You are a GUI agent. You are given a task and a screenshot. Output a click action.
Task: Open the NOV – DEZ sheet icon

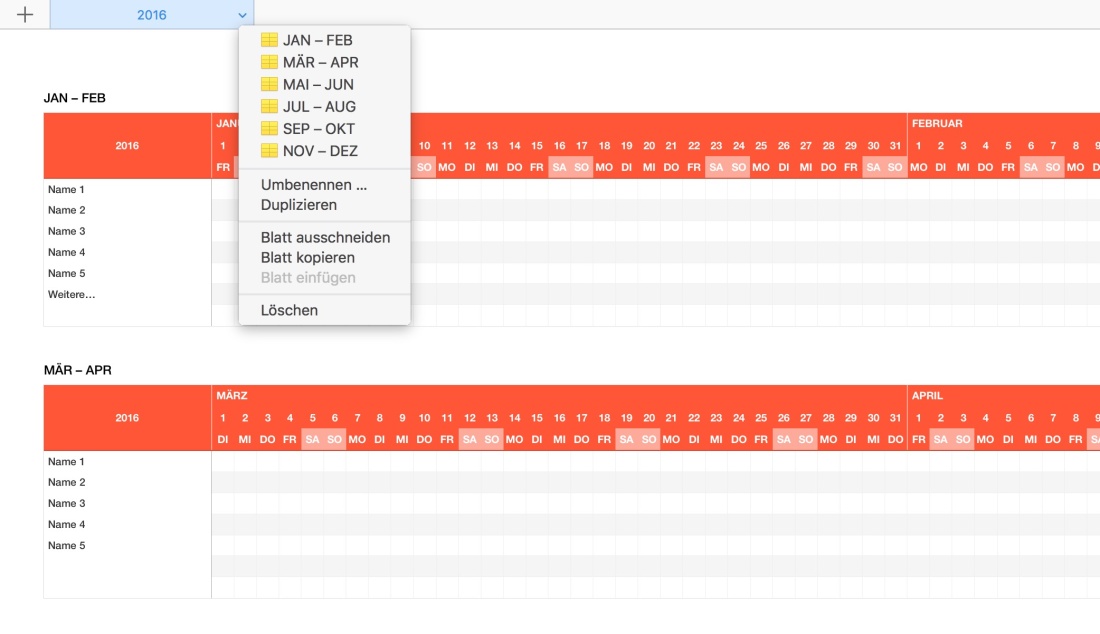tap(269, 150)
